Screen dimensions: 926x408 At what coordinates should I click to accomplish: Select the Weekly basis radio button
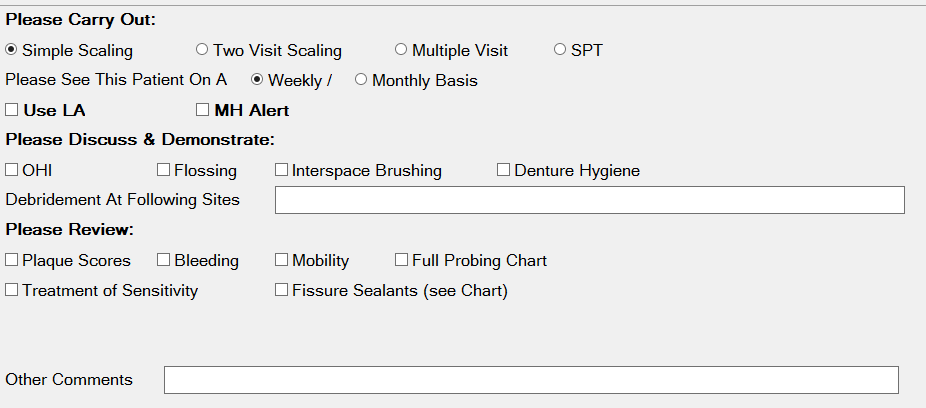tap(258, 80)
